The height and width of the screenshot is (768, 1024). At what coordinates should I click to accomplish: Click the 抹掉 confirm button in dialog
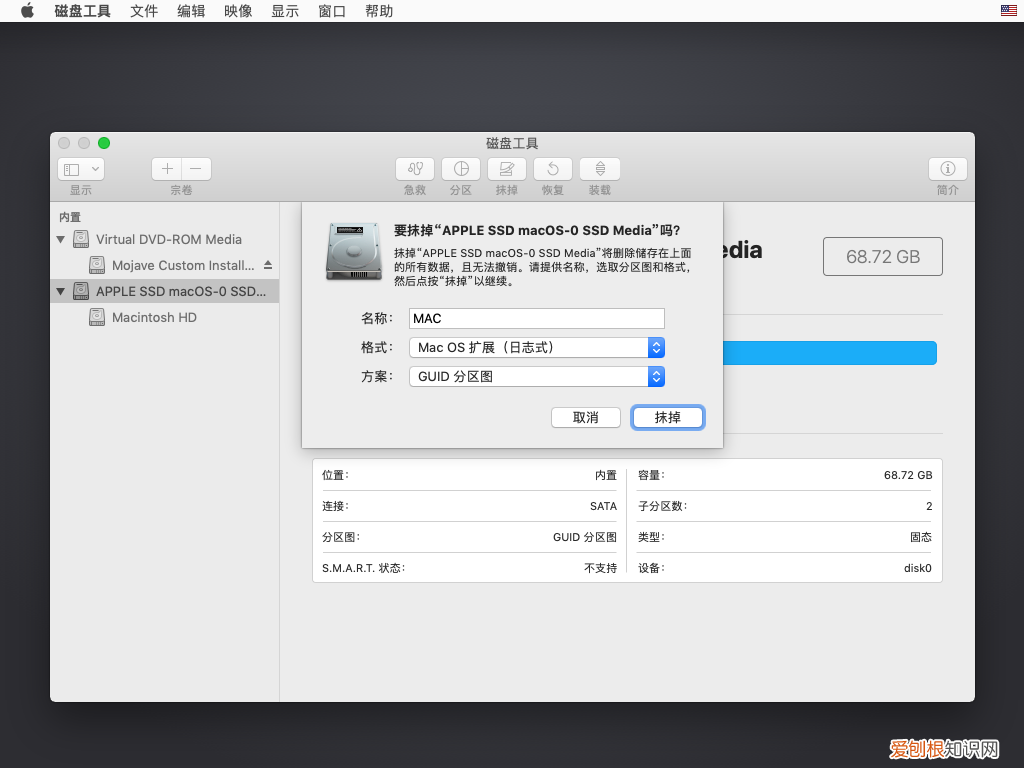(x=667, y=417)
